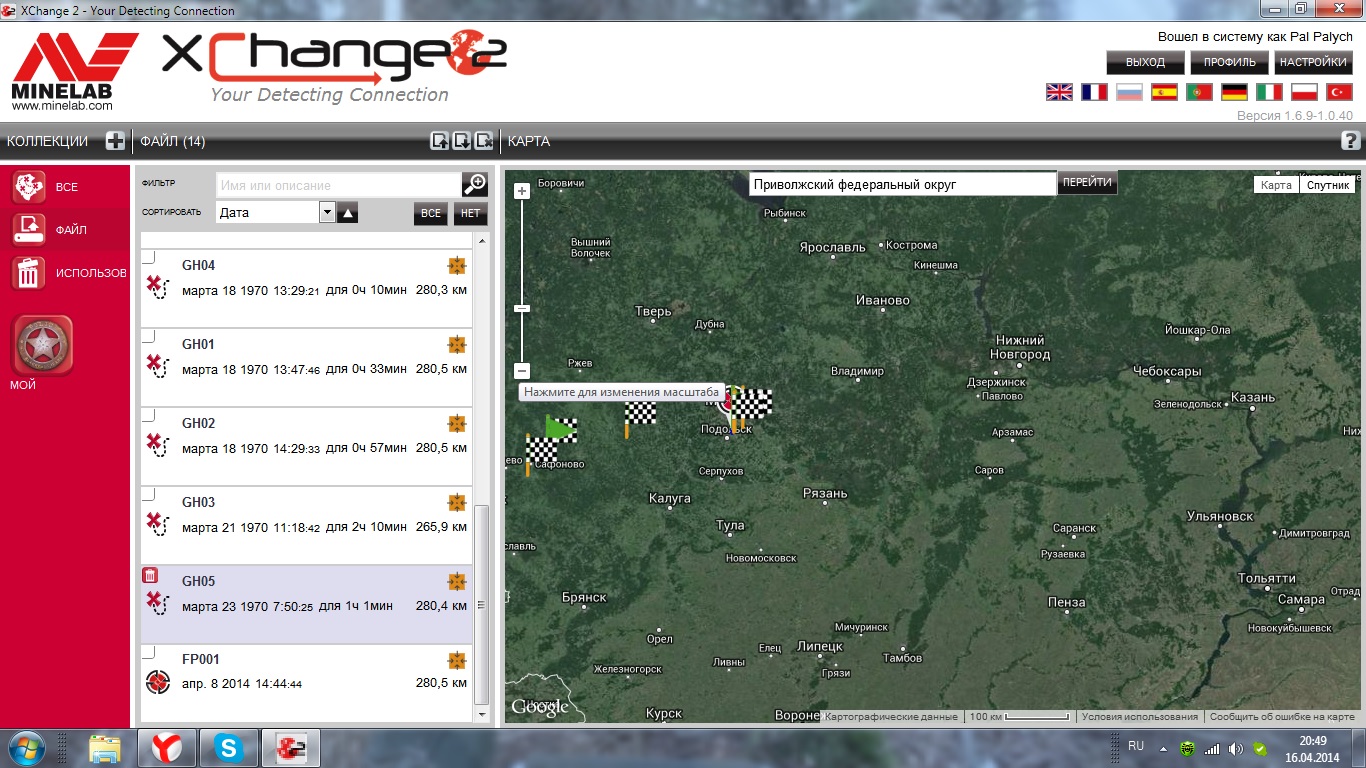Open the ИСПОЛЬЗОВ trash section in the sidebar
The width and height of the screenshot is (1366, 768).
[28, 272]
